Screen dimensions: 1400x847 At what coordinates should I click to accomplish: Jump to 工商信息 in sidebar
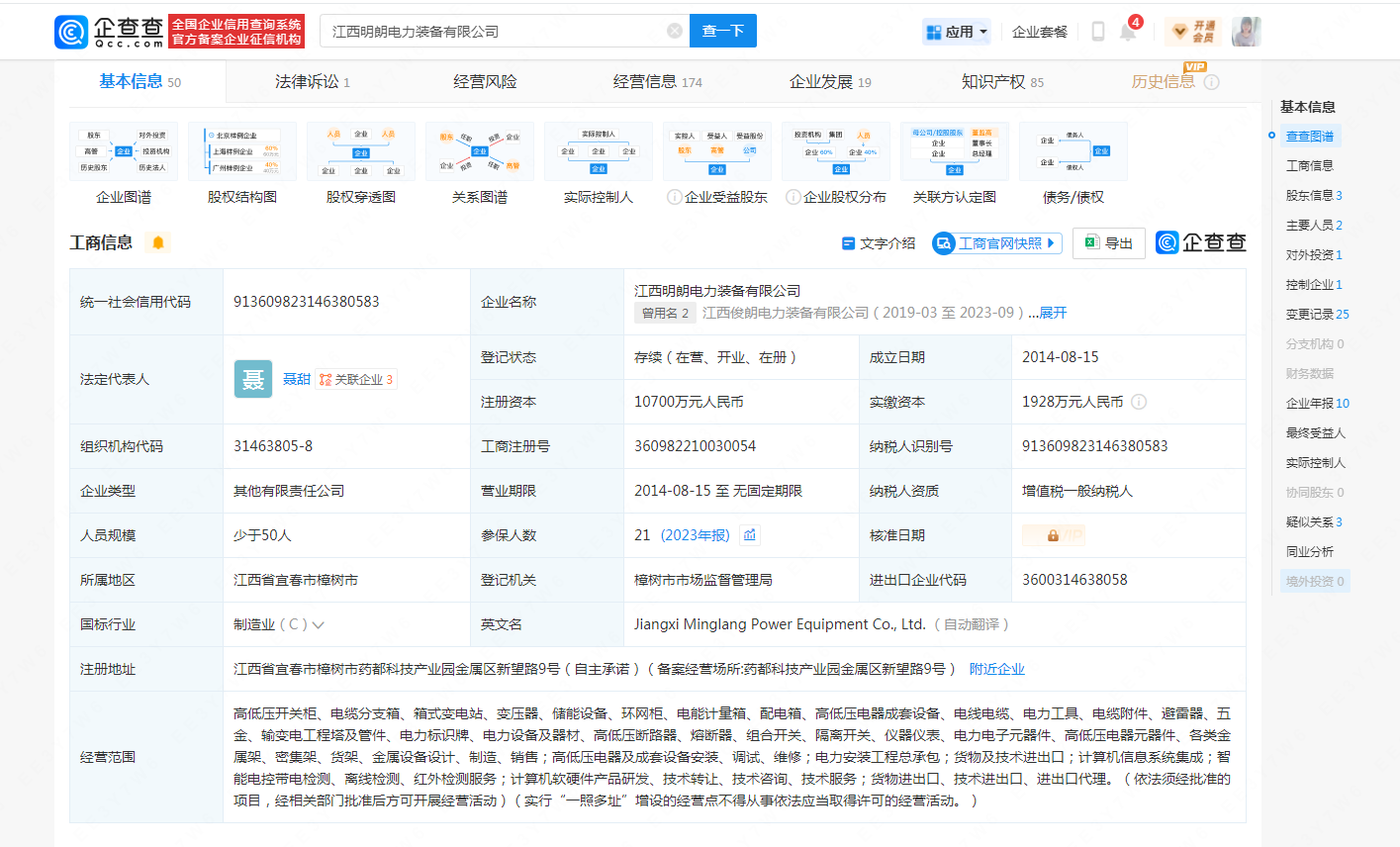(1310, 165)
